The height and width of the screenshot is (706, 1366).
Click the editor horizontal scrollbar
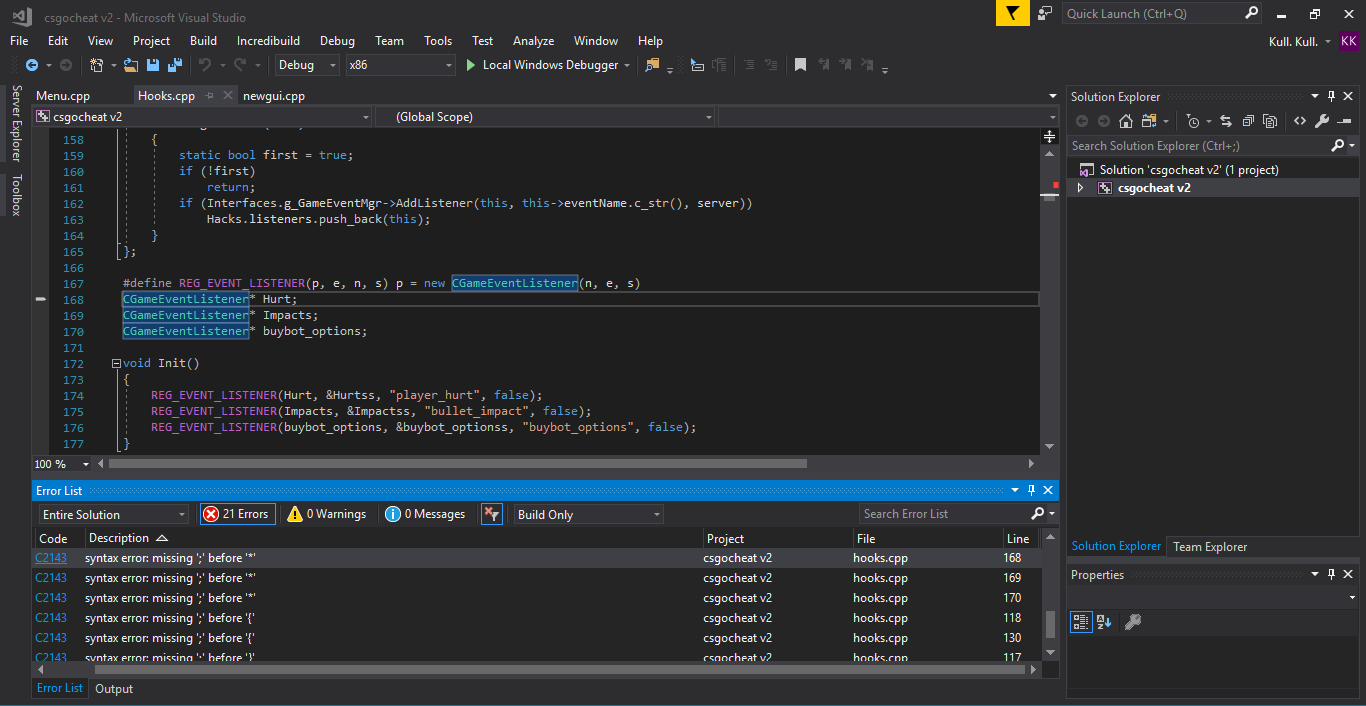tap(457, 464)
